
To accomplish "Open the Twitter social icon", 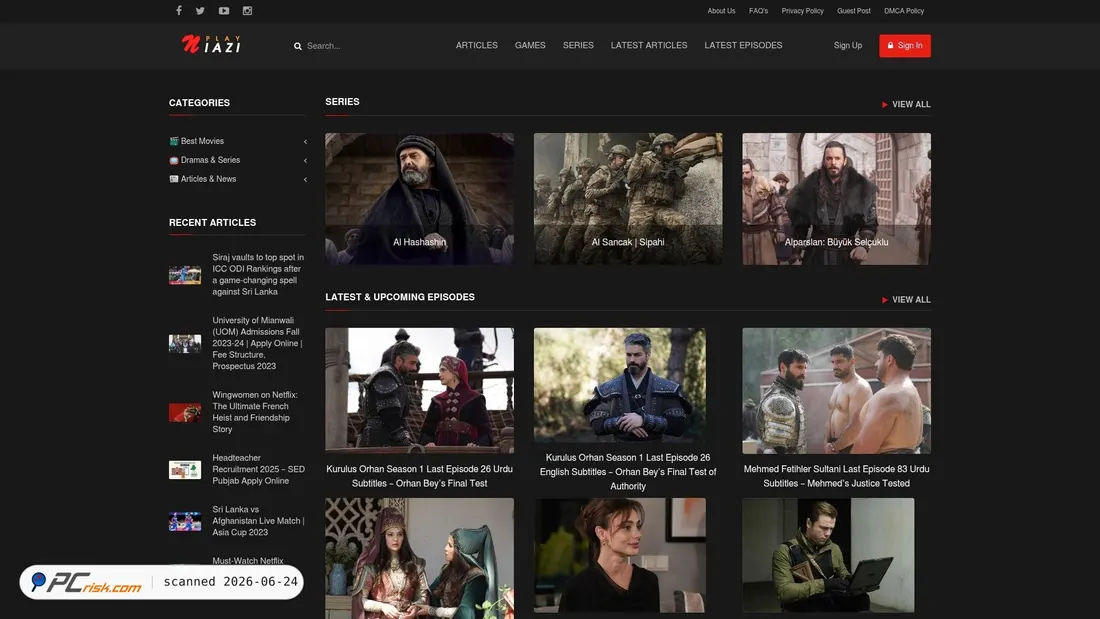I will 200,11.
